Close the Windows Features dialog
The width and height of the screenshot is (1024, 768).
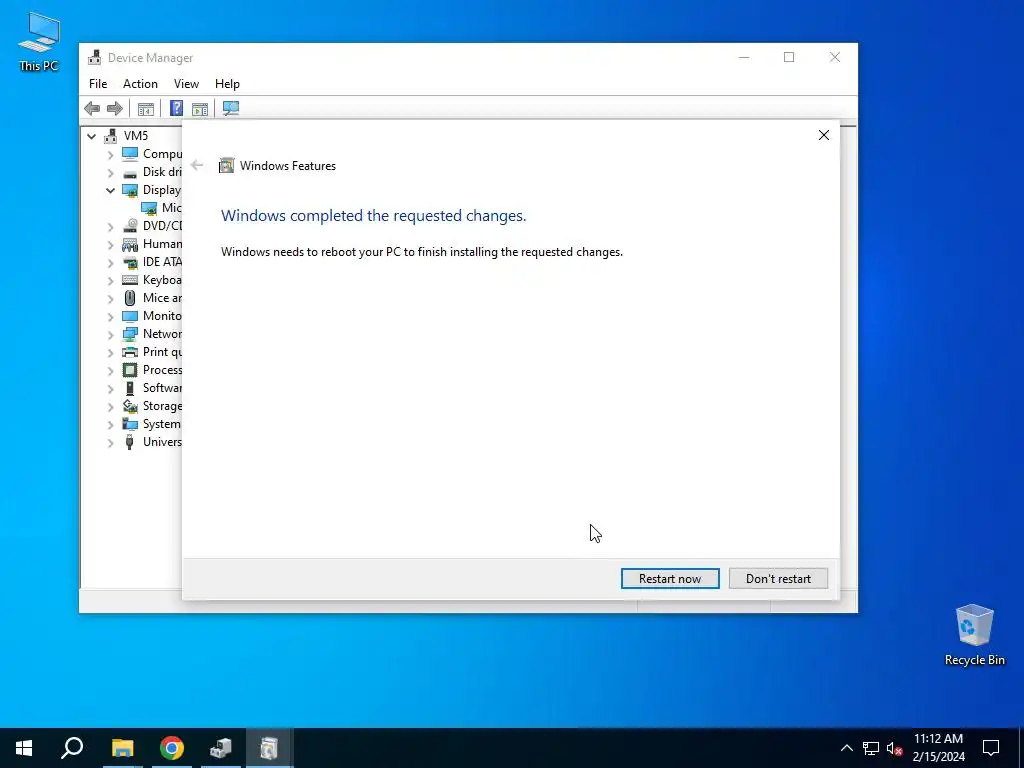click(824, 135)
